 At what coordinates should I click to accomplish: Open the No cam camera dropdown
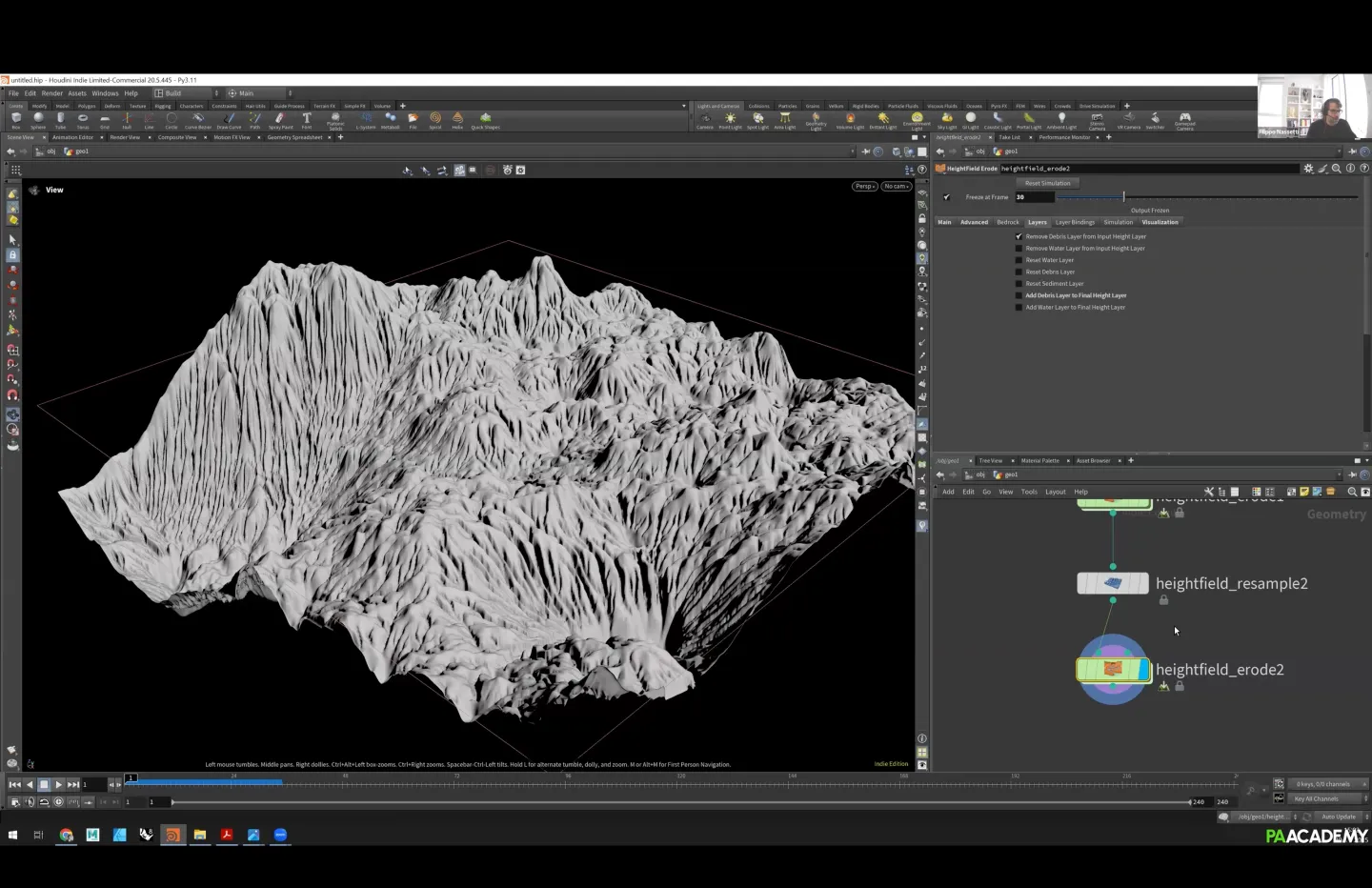(x=896, y=187)
